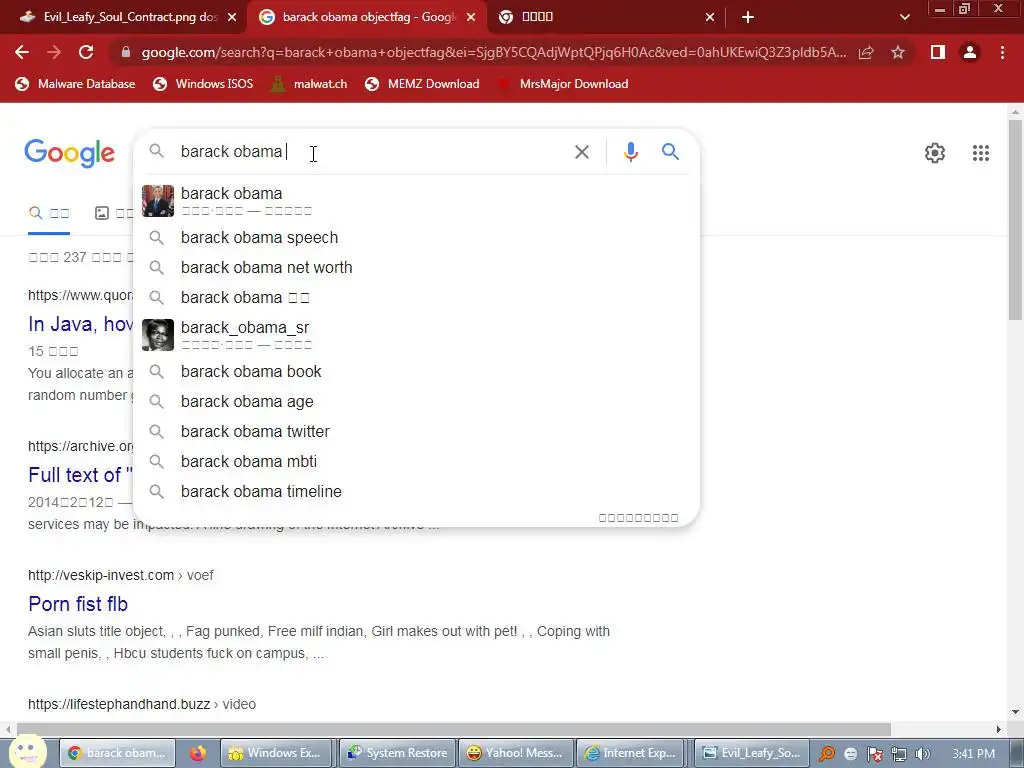Open a new Chrome tab

click(748, 17)
